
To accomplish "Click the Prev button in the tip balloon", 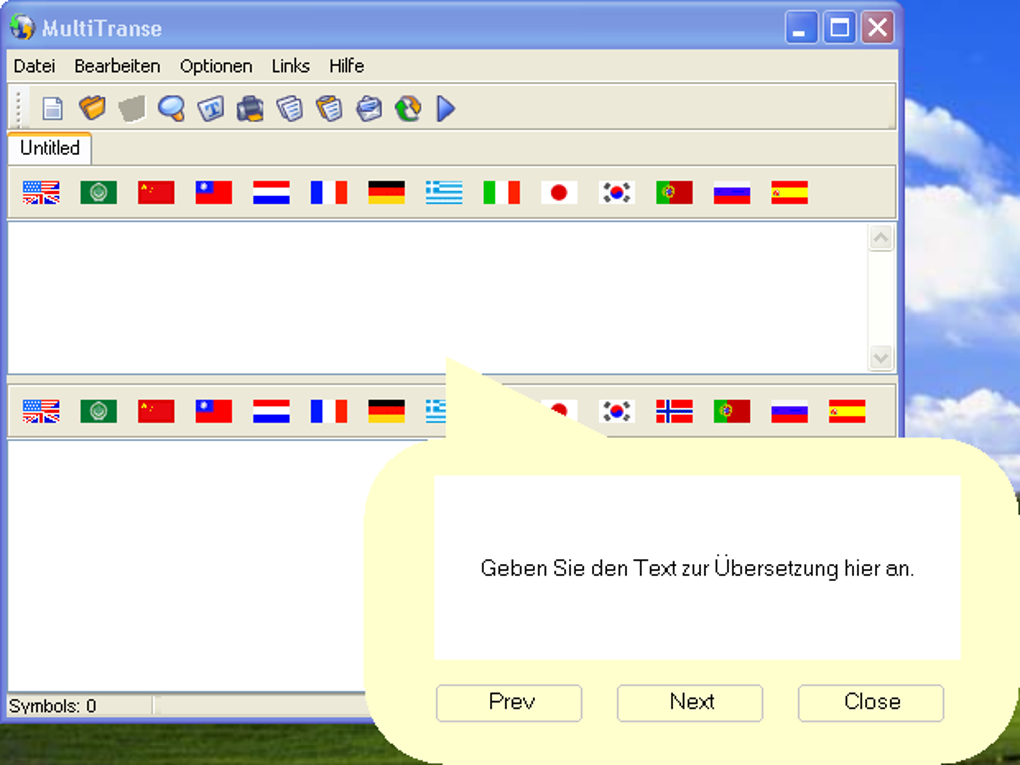I will (509, 703).
